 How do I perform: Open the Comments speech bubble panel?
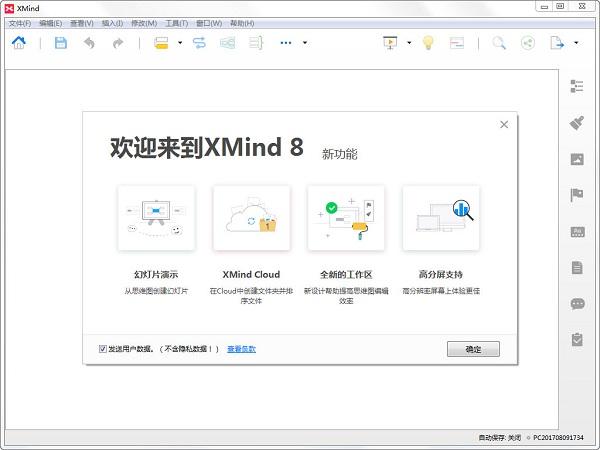[577, 304]
